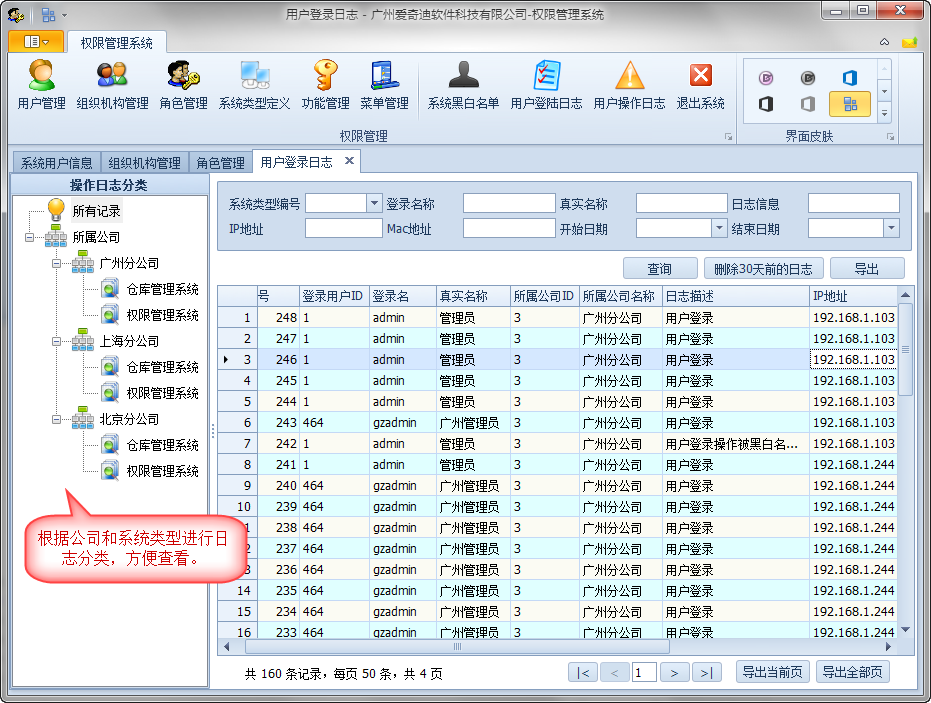
Task: Select the 用户登录日志 tab
Action: point(296,162)
